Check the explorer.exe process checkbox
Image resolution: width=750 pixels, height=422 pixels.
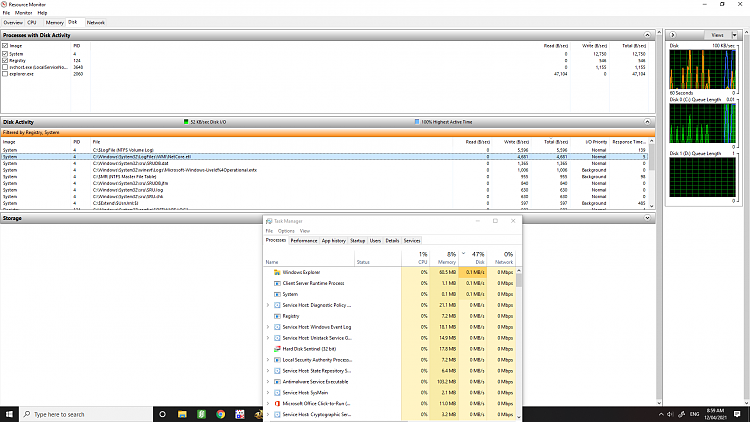(5, 74)
